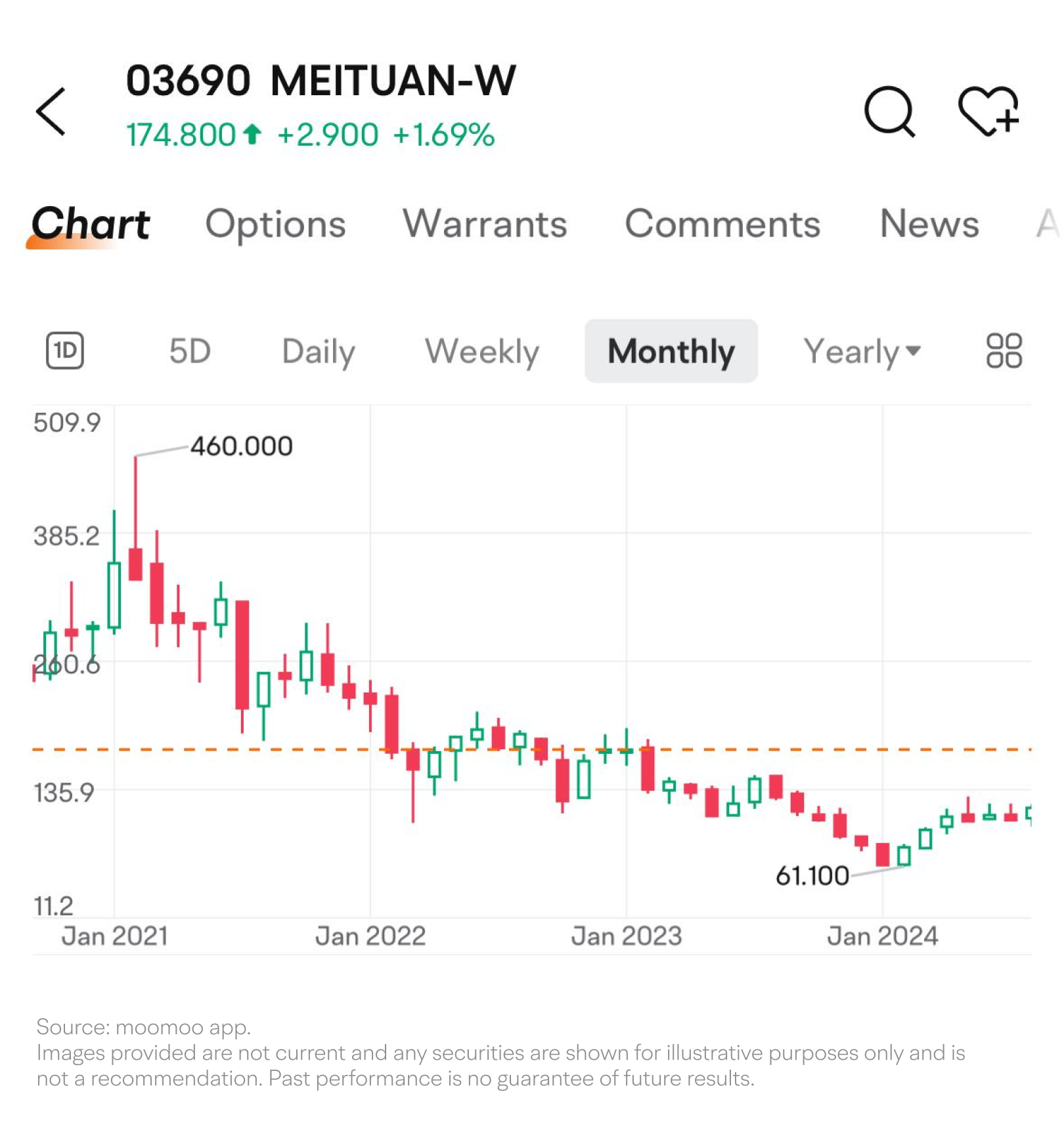Go to the Comments tab

(722, 225)
